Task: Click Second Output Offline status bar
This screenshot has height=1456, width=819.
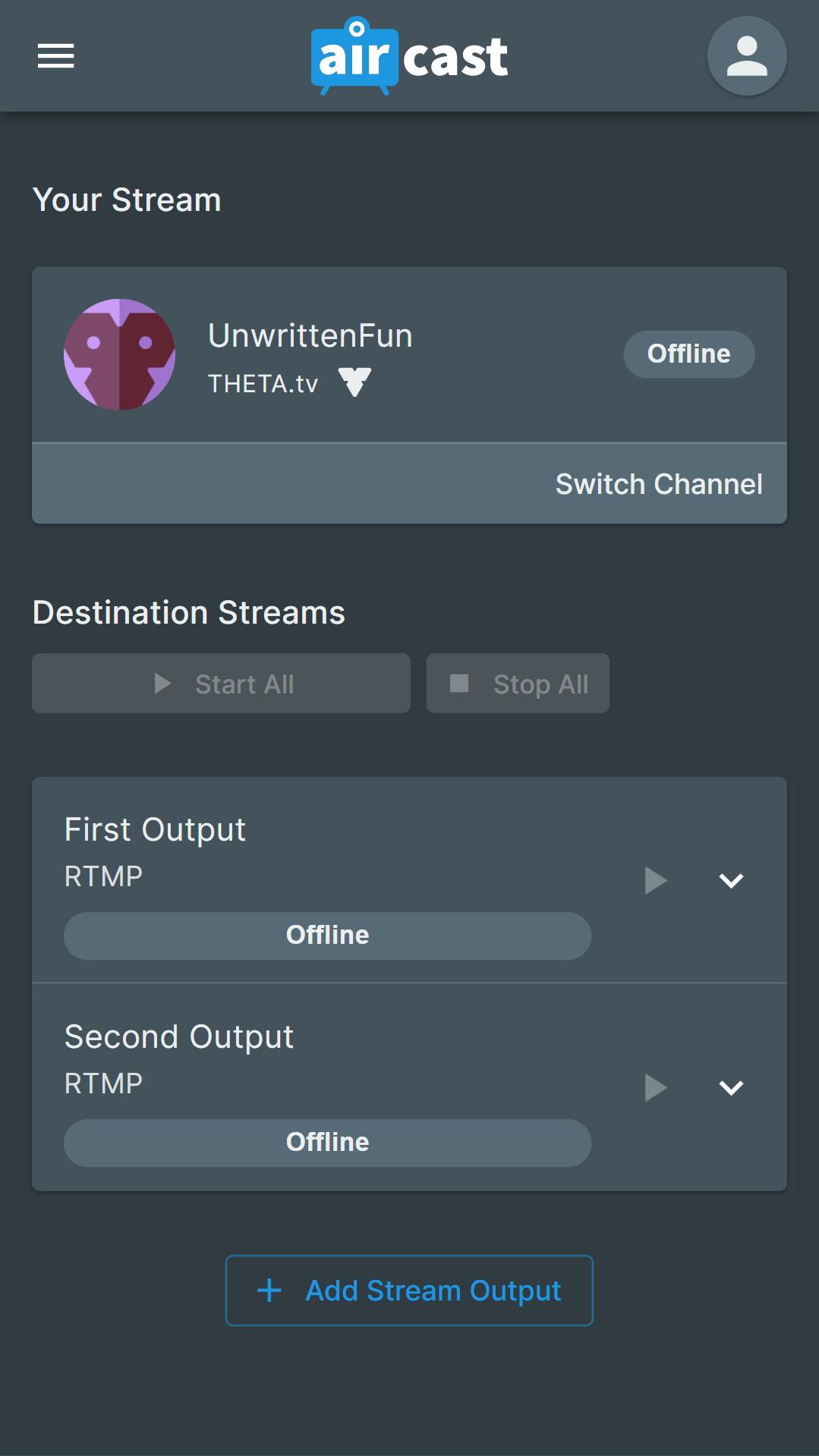Action: [327, 1143]
